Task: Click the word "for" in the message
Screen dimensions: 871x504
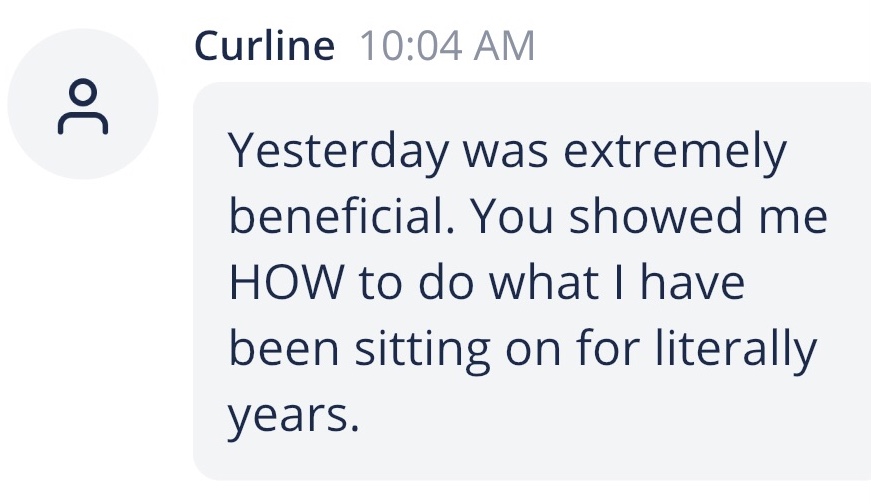Action: click(610, 349)
